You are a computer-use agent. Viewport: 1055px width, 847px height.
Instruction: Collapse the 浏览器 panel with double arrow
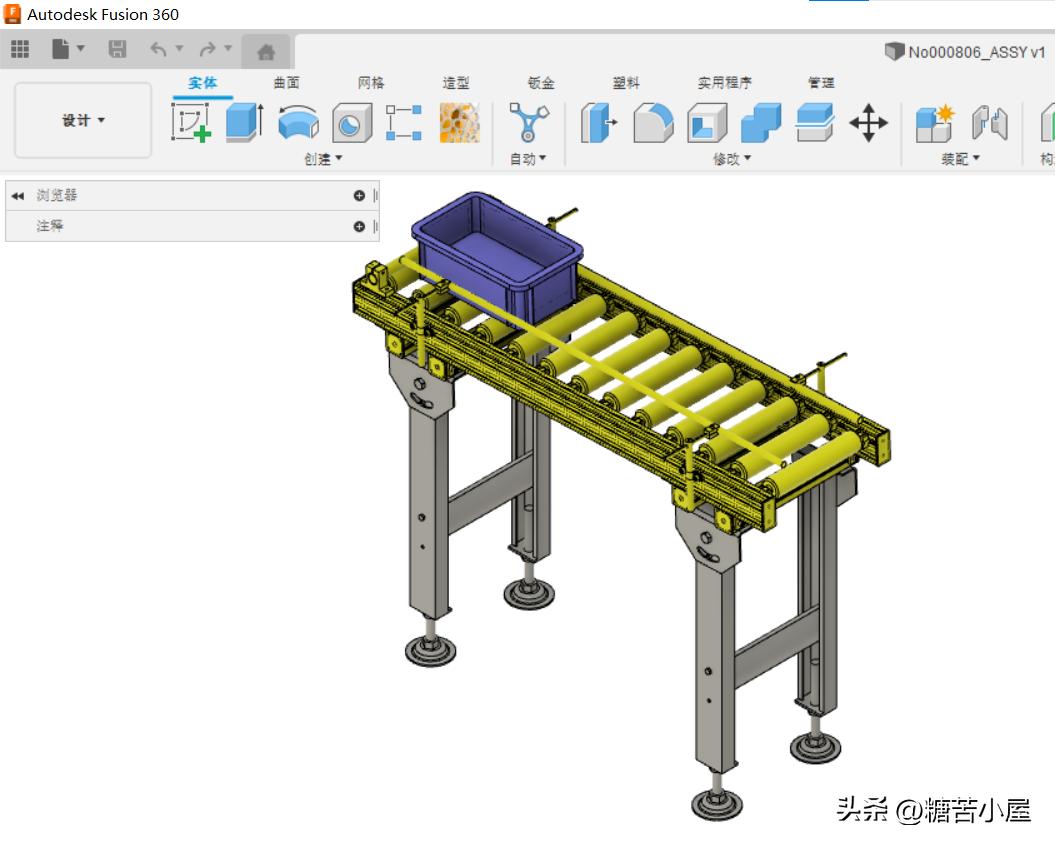[17, 196]
